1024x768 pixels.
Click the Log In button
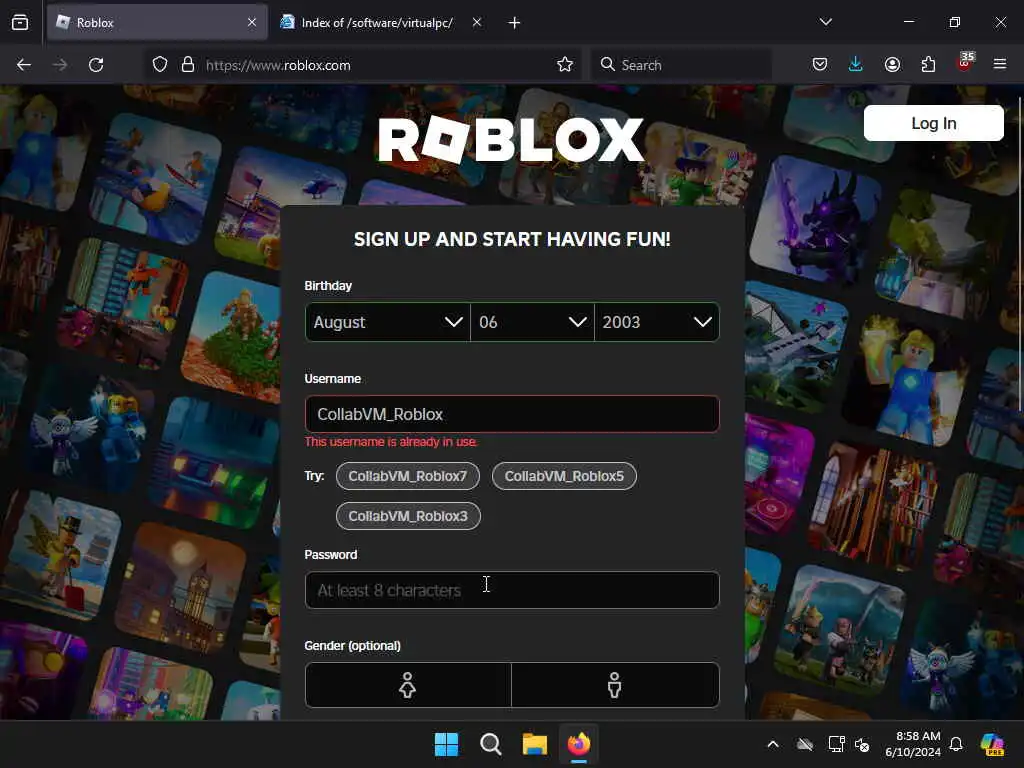[x=933, y=123]
